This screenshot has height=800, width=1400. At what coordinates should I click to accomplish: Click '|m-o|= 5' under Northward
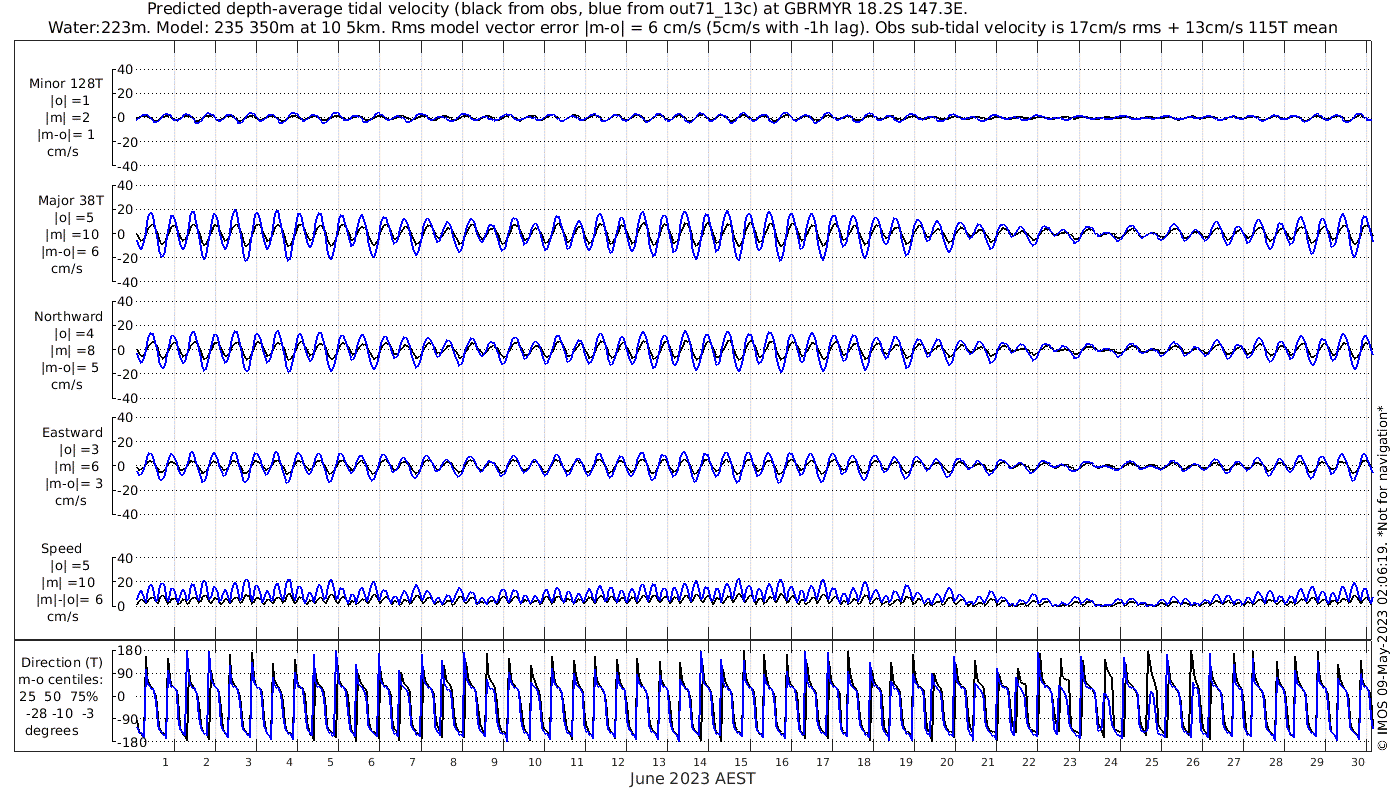tap(70, 367)
